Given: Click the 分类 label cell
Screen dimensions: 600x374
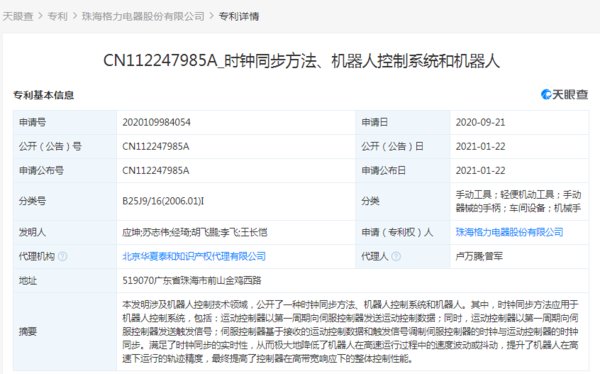Looking at the screenshot, I should [x=403, y=201].
